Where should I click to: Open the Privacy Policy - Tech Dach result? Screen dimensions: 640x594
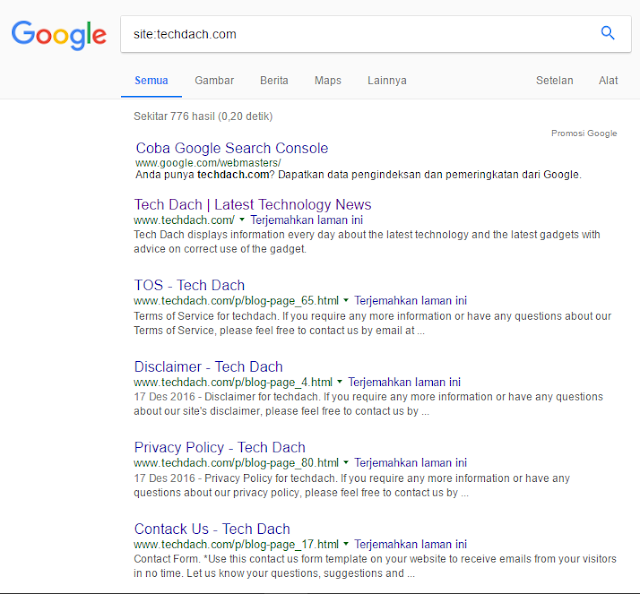(x=220, y=447)
